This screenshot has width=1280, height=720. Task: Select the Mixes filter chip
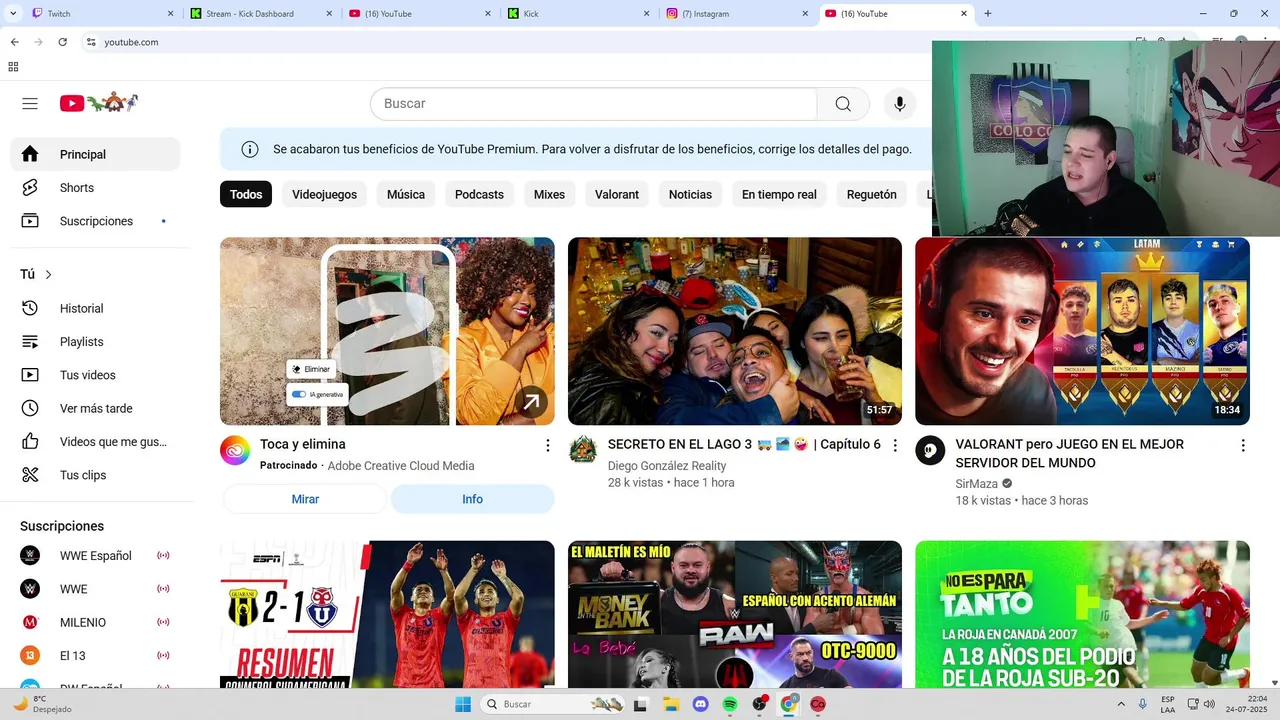point(549,194)
